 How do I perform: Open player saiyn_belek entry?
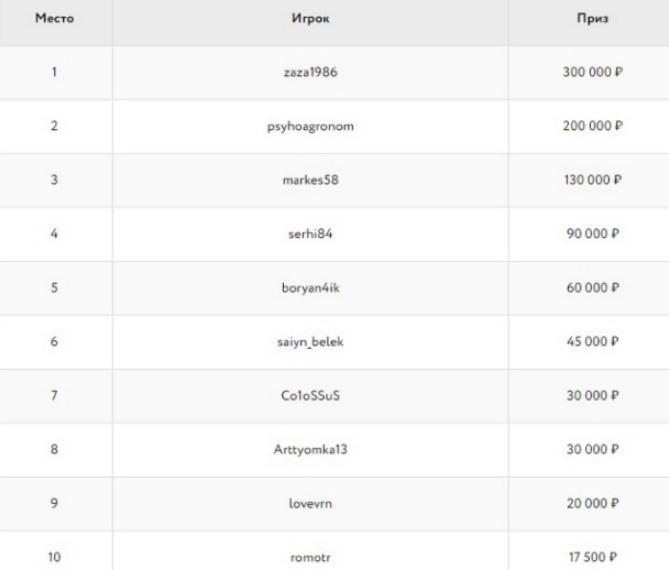point(311,342)
